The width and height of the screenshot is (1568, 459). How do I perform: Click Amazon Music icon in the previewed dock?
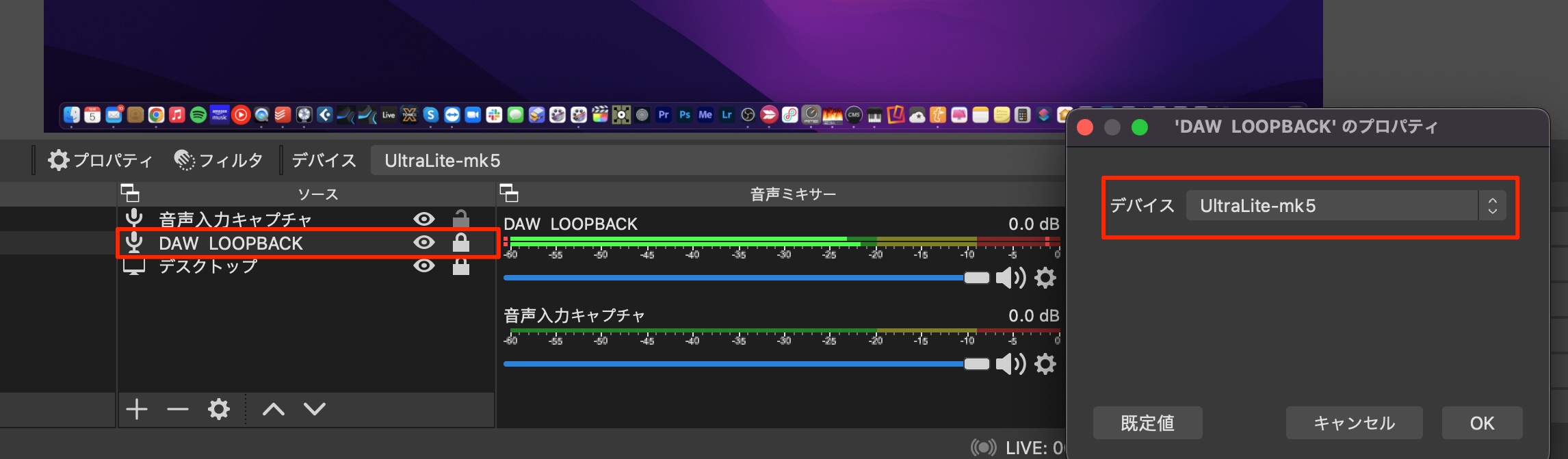coord(220,115)
